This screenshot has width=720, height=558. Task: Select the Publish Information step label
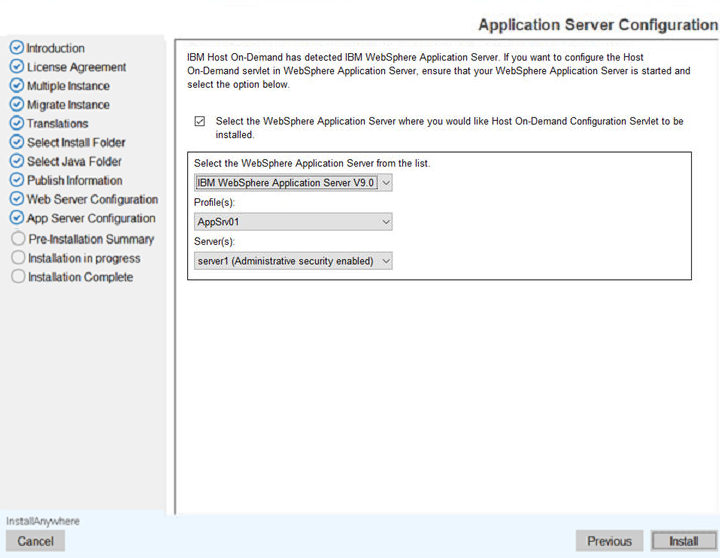75,181
